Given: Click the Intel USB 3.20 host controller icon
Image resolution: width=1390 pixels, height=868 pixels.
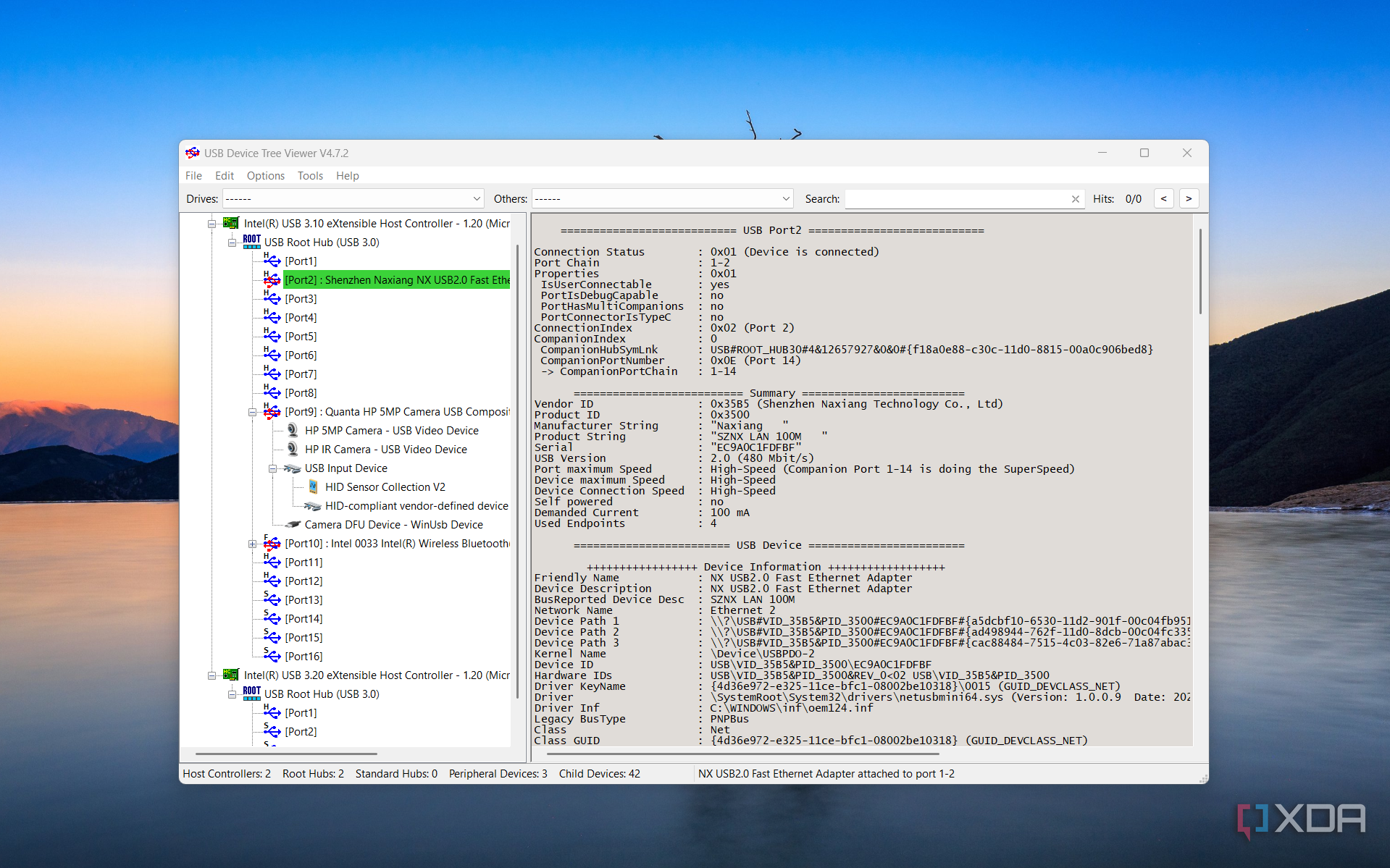Looking at the screenshot, I should [x=231, y=675].
